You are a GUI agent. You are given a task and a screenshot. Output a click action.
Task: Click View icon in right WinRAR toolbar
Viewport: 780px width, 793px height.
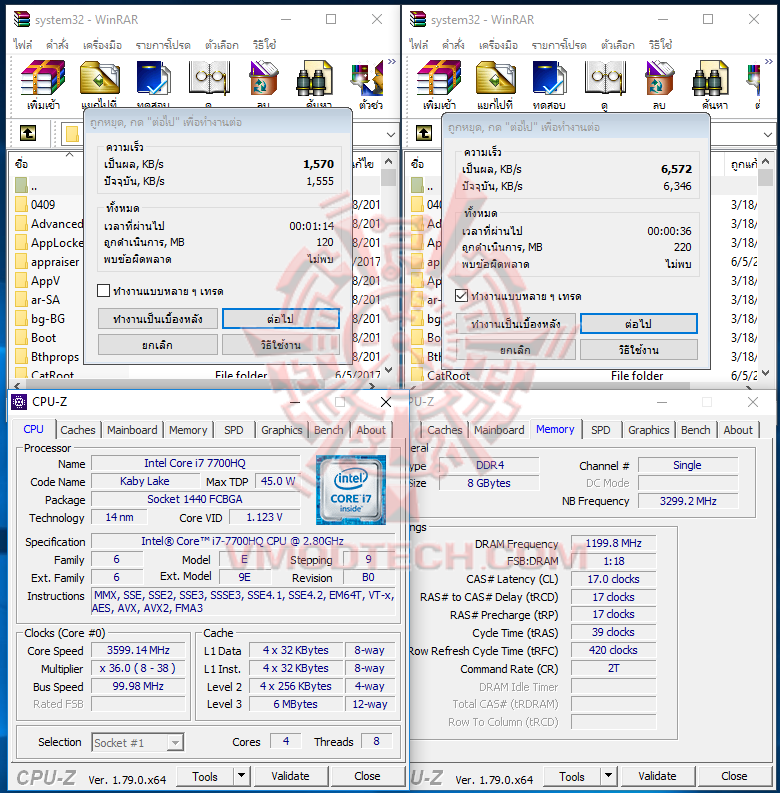point(605,78)
